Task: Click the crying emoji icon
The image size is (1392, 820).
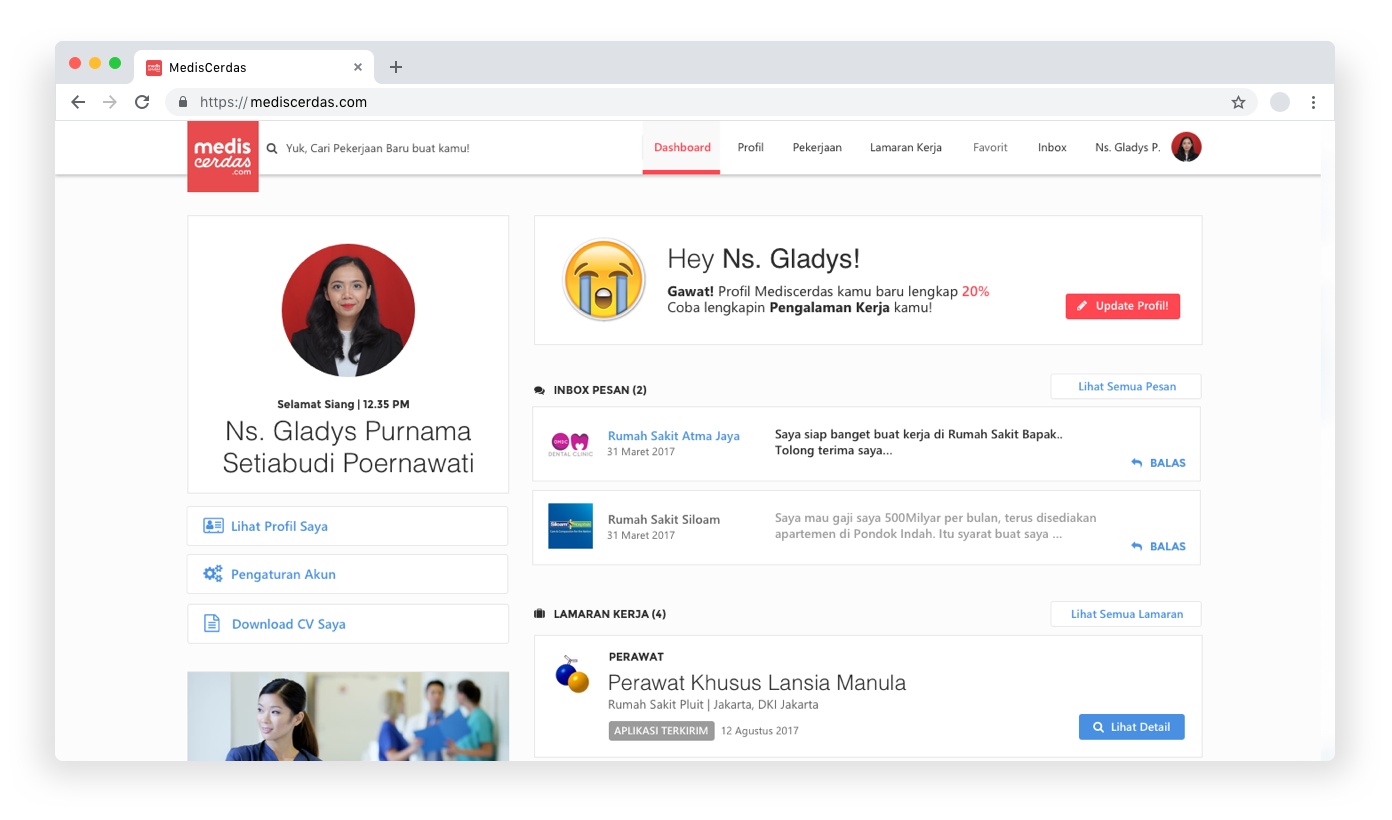Action: pyautogui.click(x=603, y=280)
